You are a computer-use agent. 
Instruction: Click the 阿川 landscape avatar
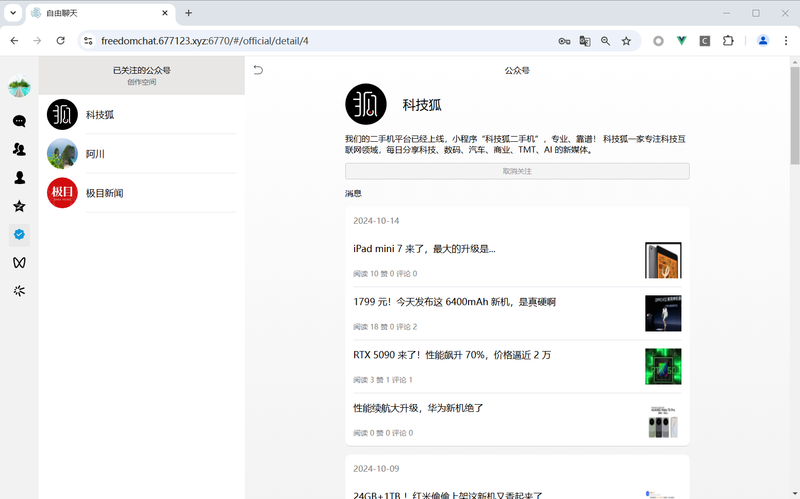click(62, 154)
